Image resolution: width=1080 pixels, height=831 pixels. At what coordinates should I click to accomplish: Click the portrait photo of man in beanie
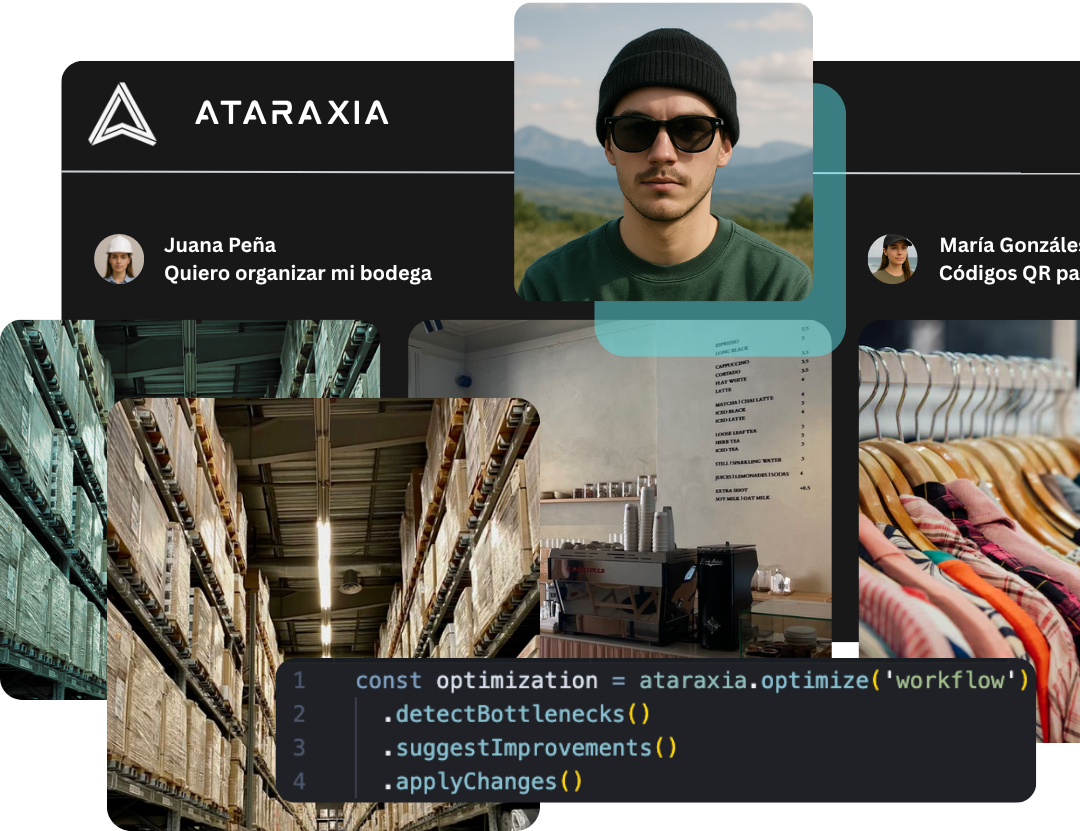coord(663,150)
